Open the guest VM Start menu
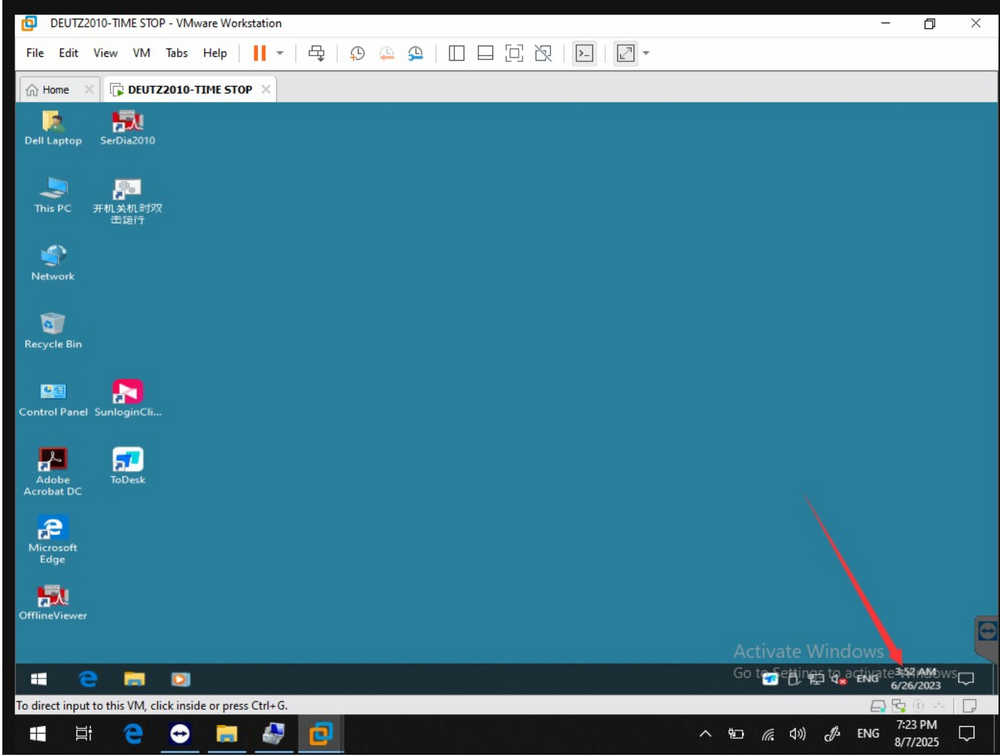Image resolution: width=1000 pixels, height=756 pixels. [39, 679]
